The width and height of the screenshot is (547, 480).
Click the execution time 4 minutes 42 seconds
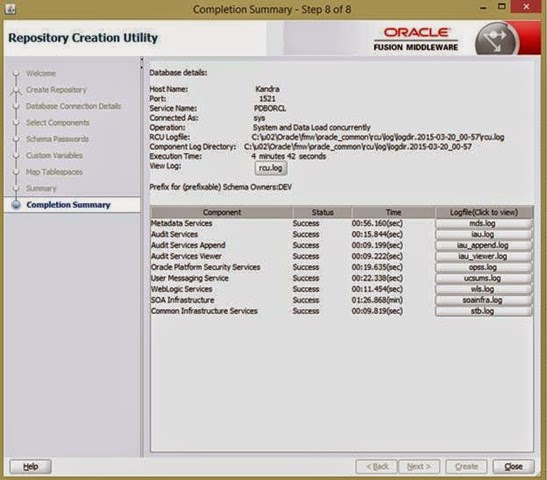(289, 156)
